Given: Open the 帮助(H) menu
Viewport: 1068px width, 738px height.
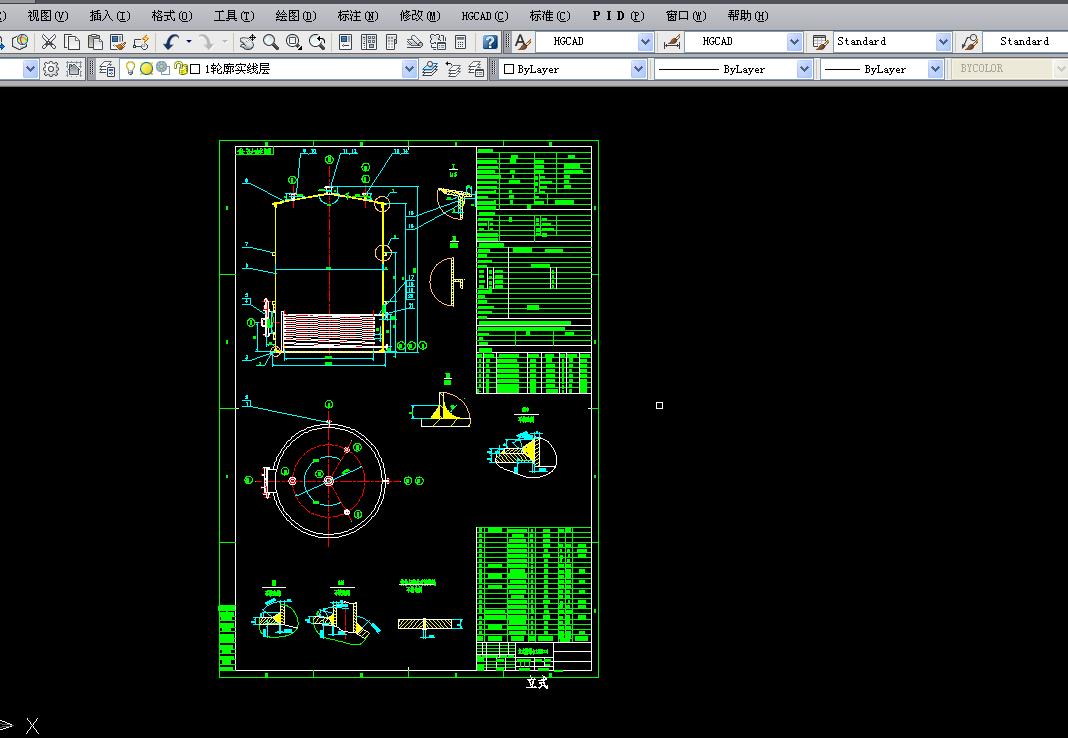Looking at the screenshot, I should pyautogui.click(x=748, y=16).
